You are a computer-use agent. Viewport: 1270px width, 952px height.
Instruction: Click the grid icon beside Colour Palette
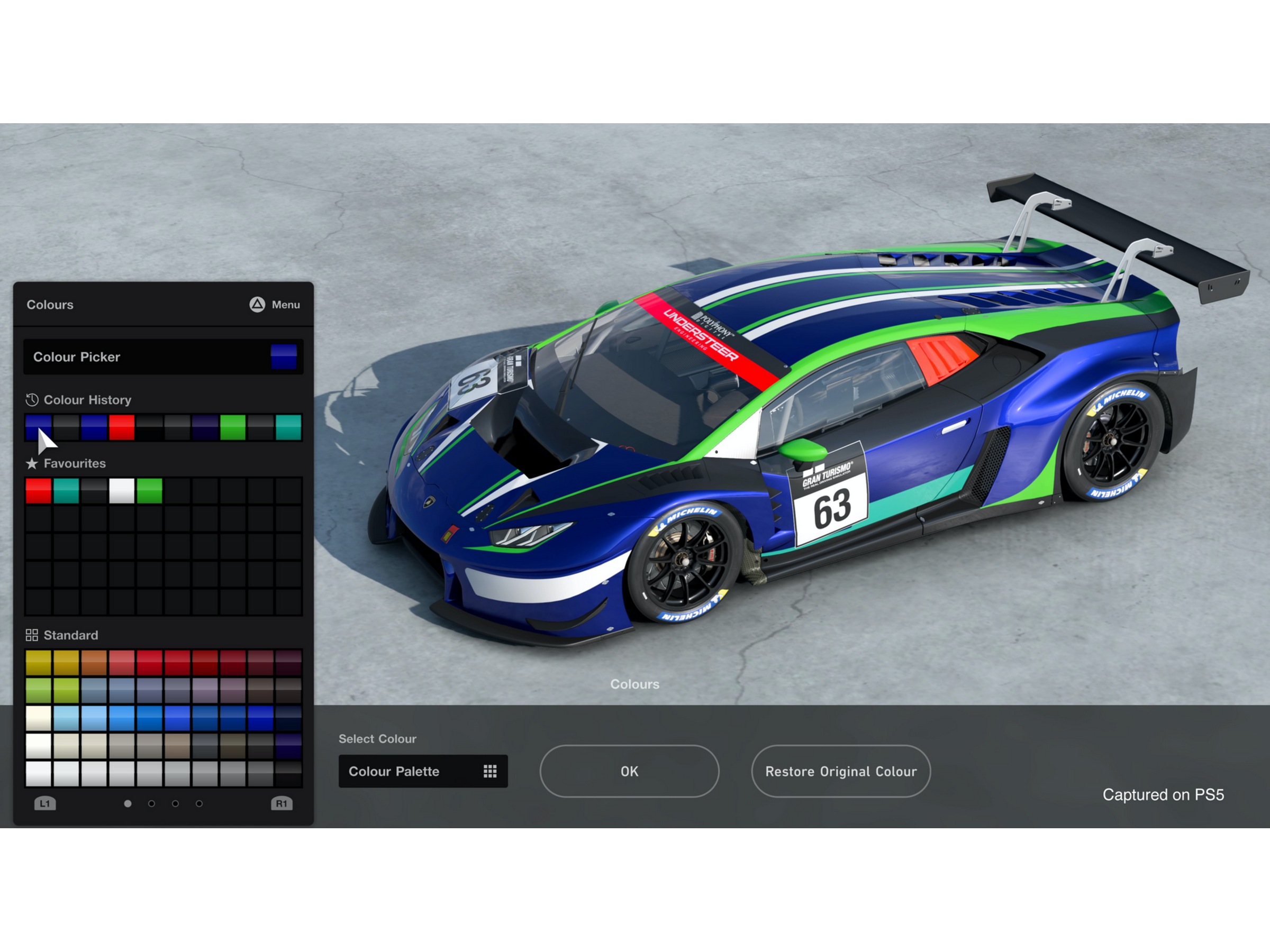(x=489, y=772)
